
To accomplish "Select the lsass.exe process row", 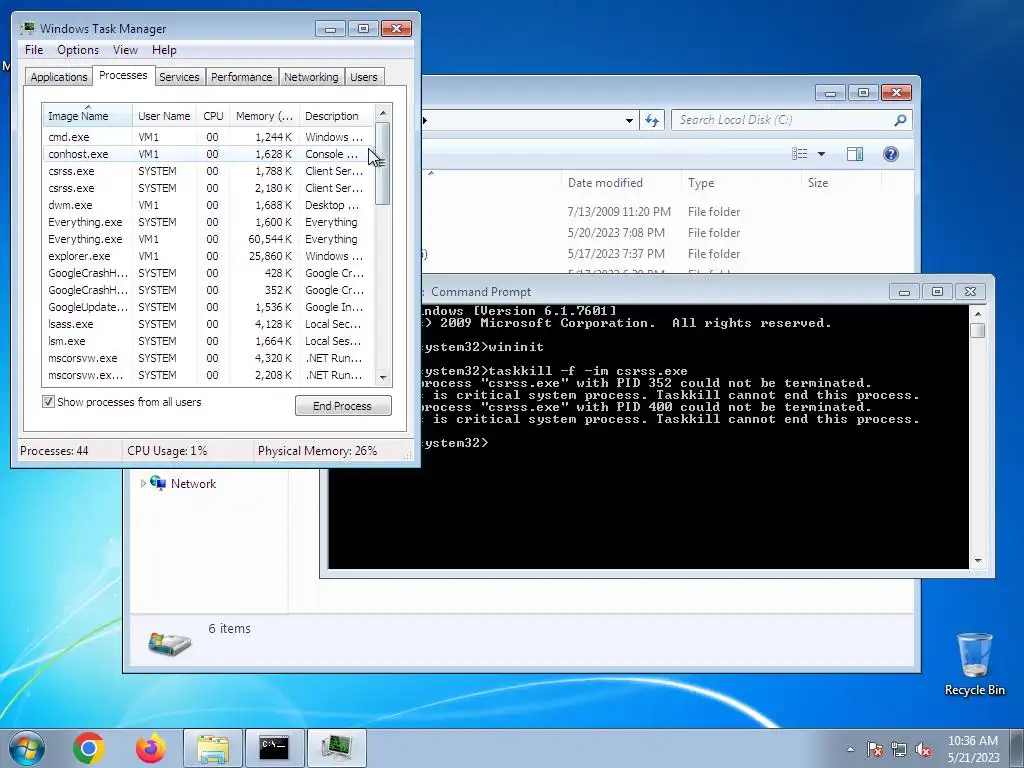I will pos(208,324).
